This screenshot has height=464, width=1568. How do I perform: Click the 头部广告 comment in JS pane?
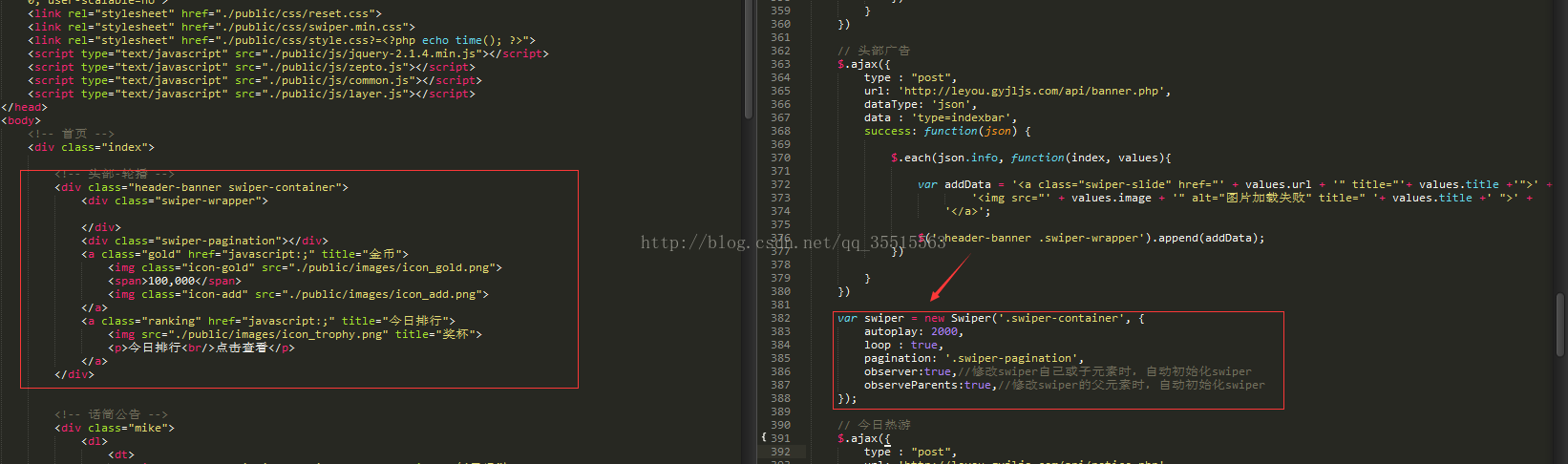[x=874, y=51]
